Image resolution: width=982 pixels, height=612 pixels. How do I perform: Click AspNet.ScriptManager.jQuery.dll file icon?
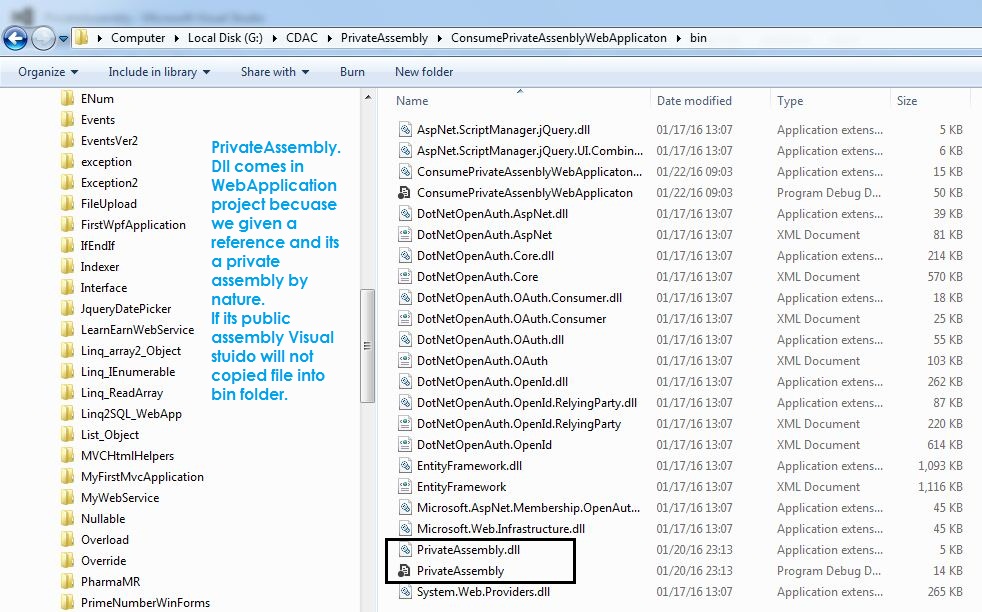(x=405, y=130)
